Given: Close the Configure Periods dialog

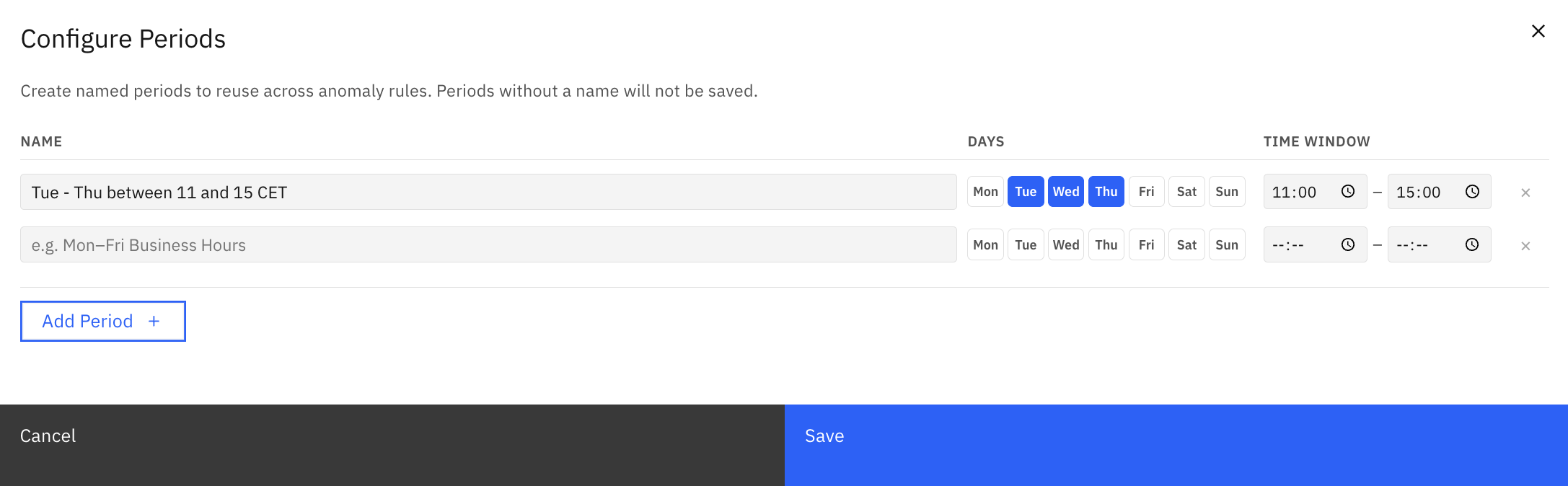Looking at the screenshot, I should [1538, 31].
